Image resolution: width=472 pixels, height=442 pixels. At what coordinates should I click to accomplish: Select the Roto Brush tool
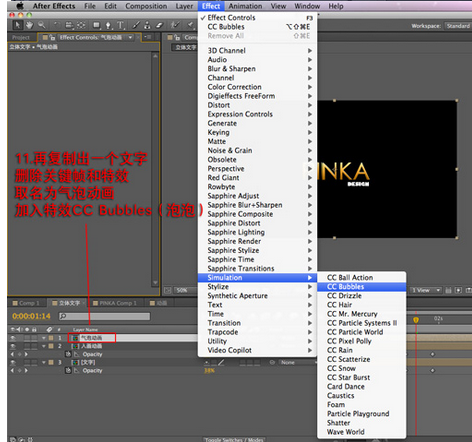pos(175,25)
